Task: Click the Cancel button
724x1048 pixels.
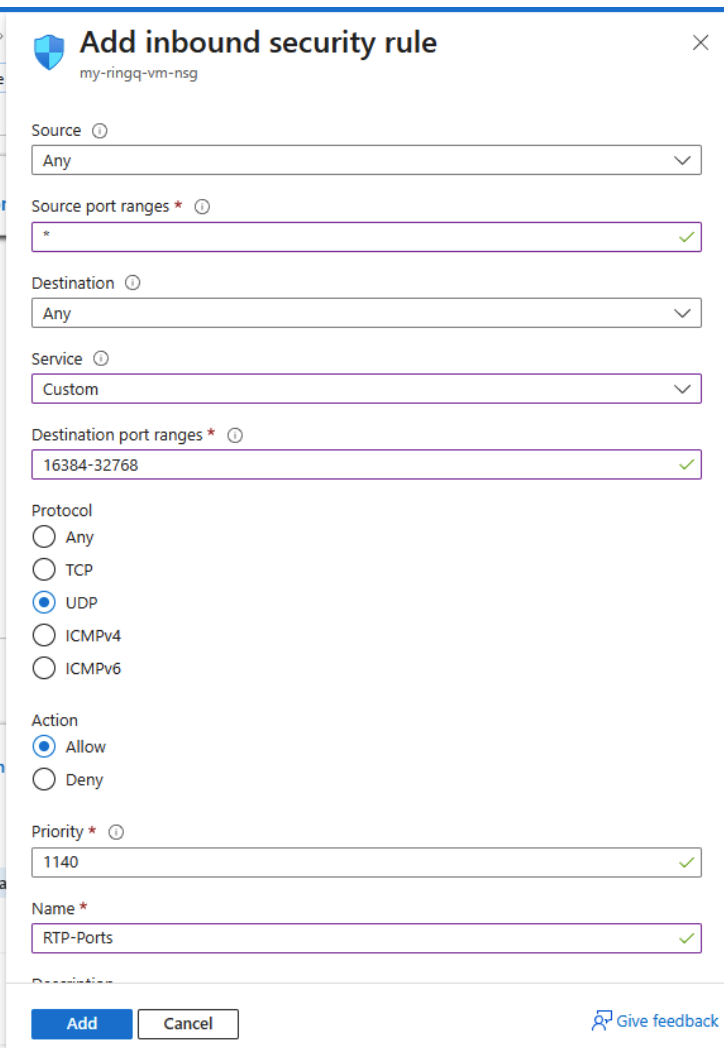Action: point(188,1023)
